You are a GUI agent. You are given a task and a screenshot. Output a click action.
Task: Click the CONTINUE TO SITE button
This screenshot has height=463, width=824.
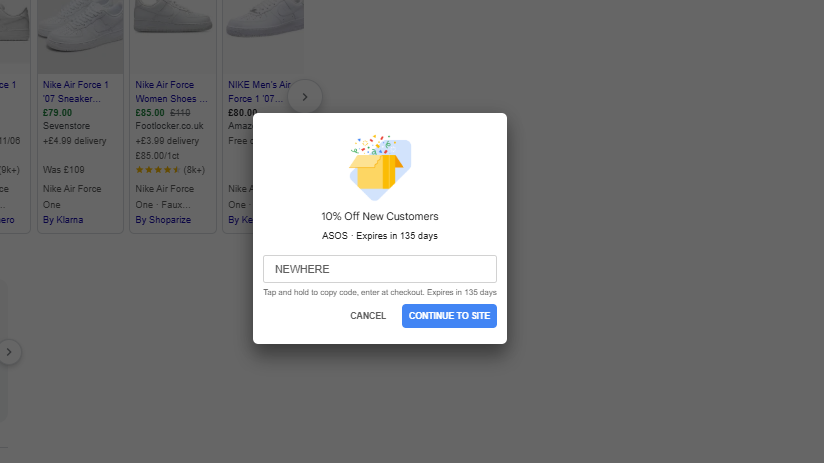coord(449,316)
